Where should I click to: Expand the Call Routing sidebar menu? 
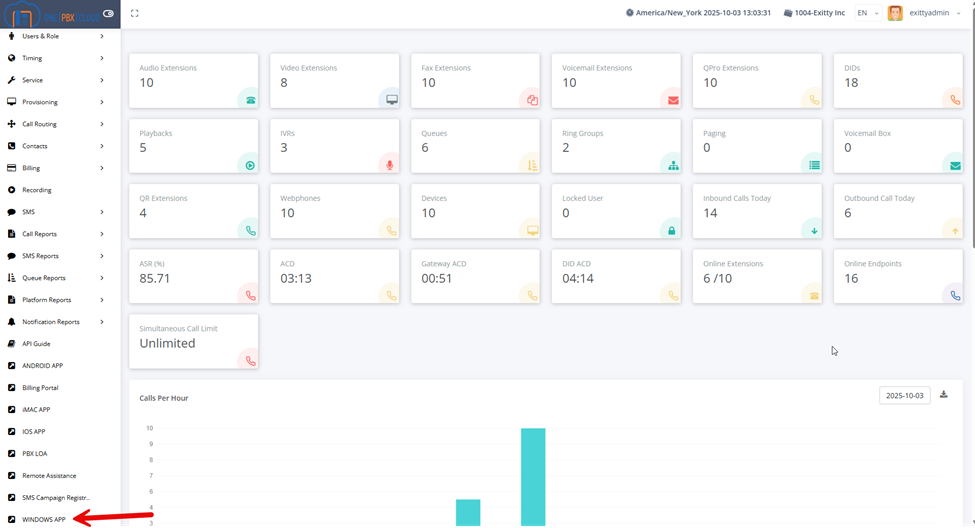(60, 124)
